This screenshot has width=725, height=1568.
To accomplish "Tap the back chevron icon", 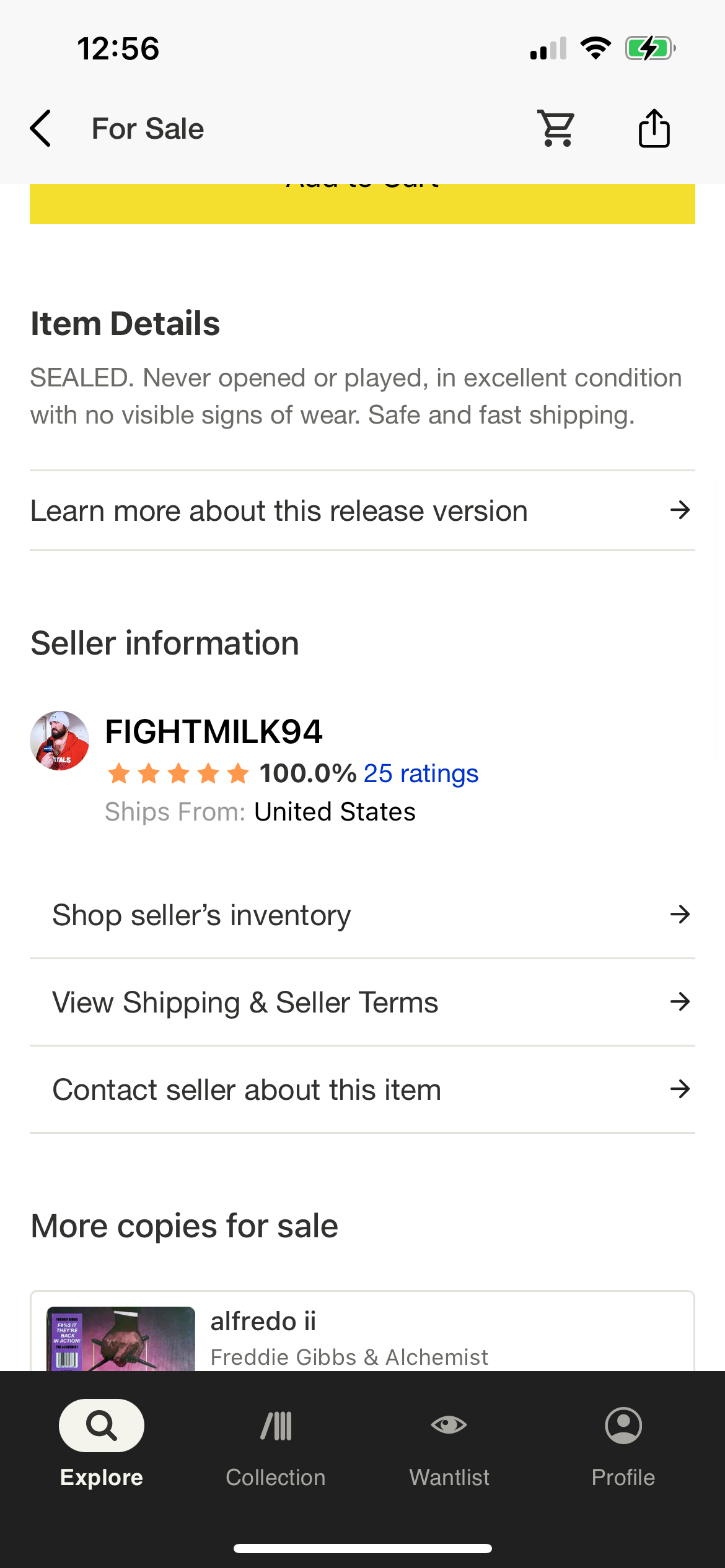I will 41,129.
